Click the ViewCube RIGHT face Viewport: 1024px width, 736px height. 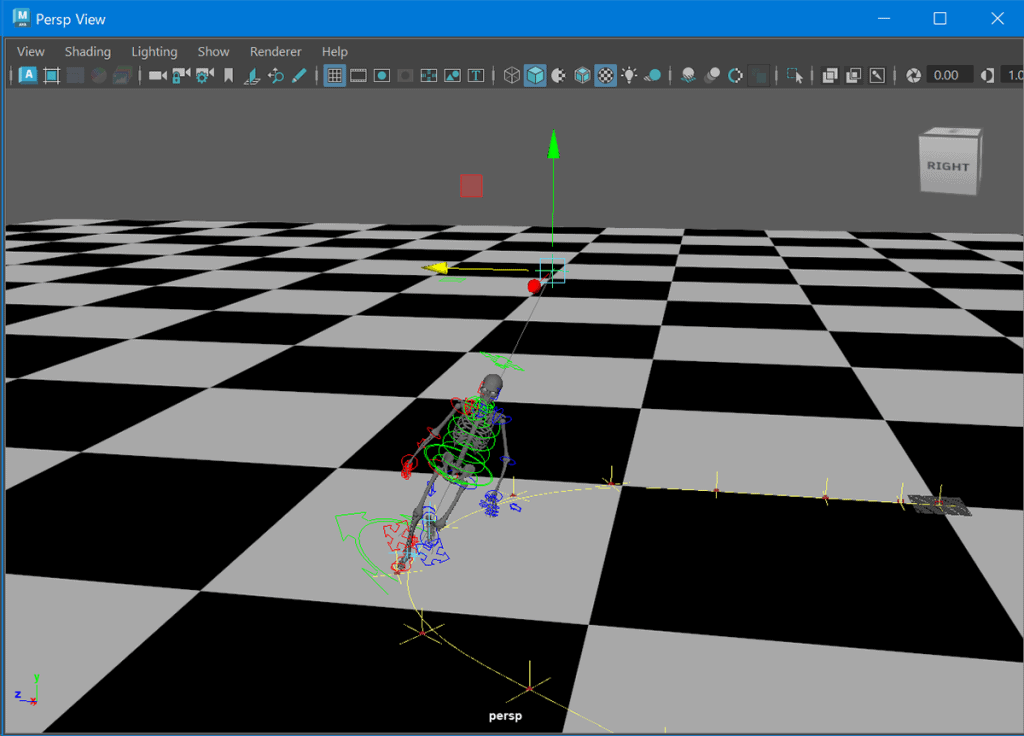coord(948,166)
